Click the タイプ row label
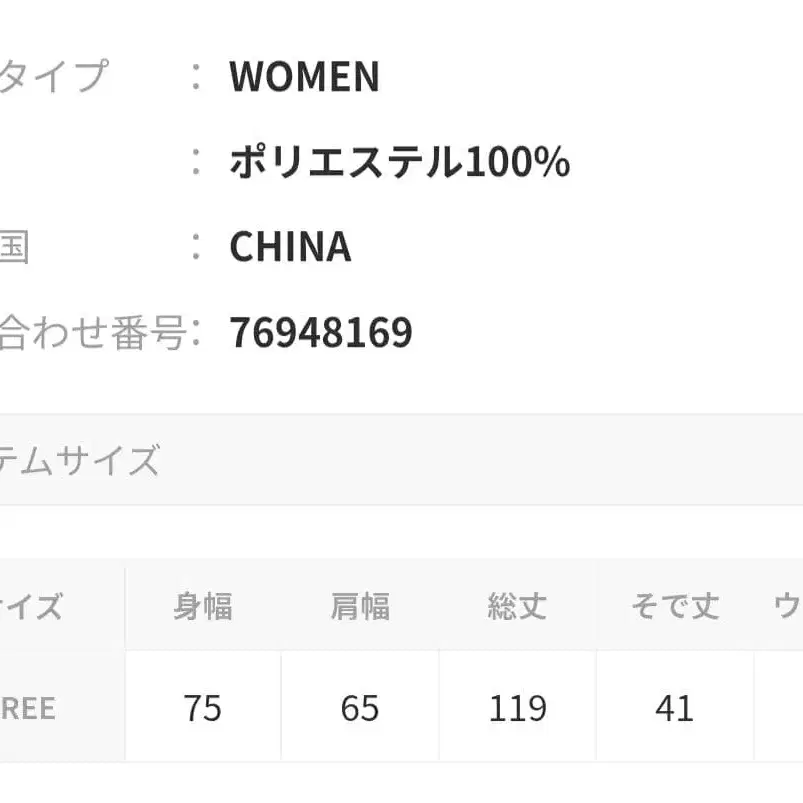Screen dimensions: 803x803 pyautogui.click(x=52, y=77)
